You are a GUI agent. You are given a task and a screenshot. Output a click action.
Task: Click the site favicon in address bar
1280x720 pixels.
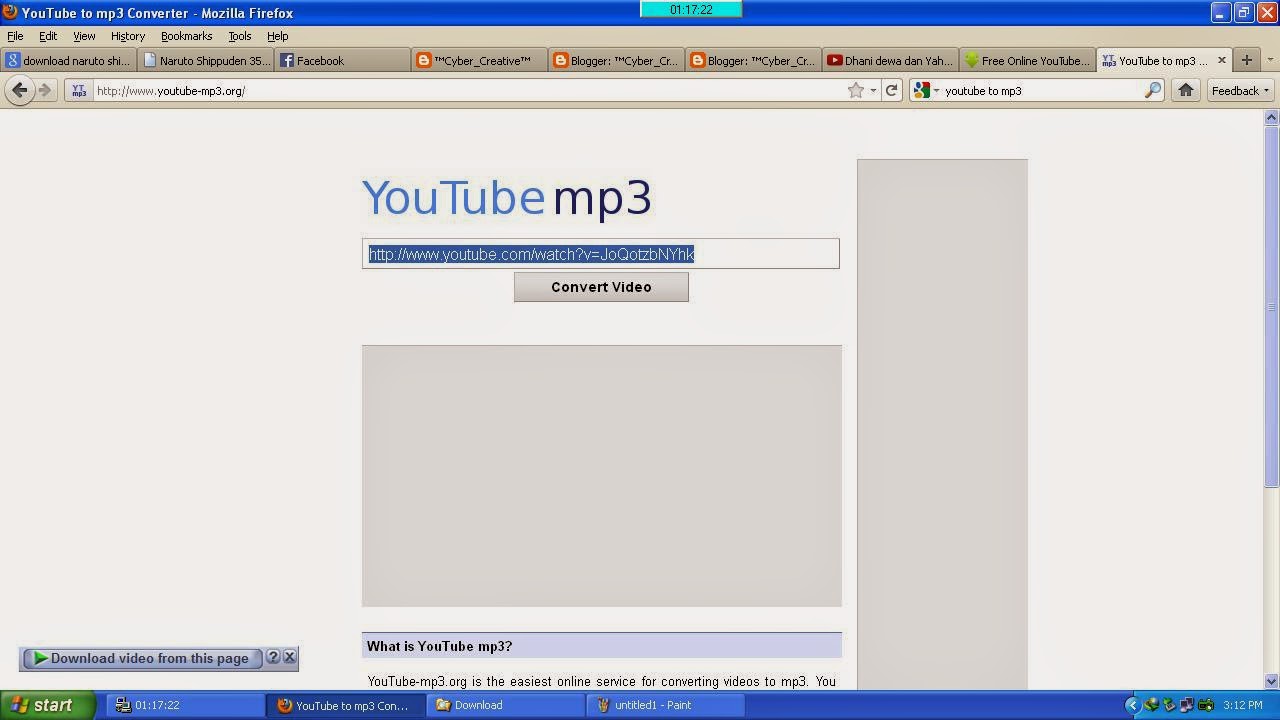tap(79, 90)
